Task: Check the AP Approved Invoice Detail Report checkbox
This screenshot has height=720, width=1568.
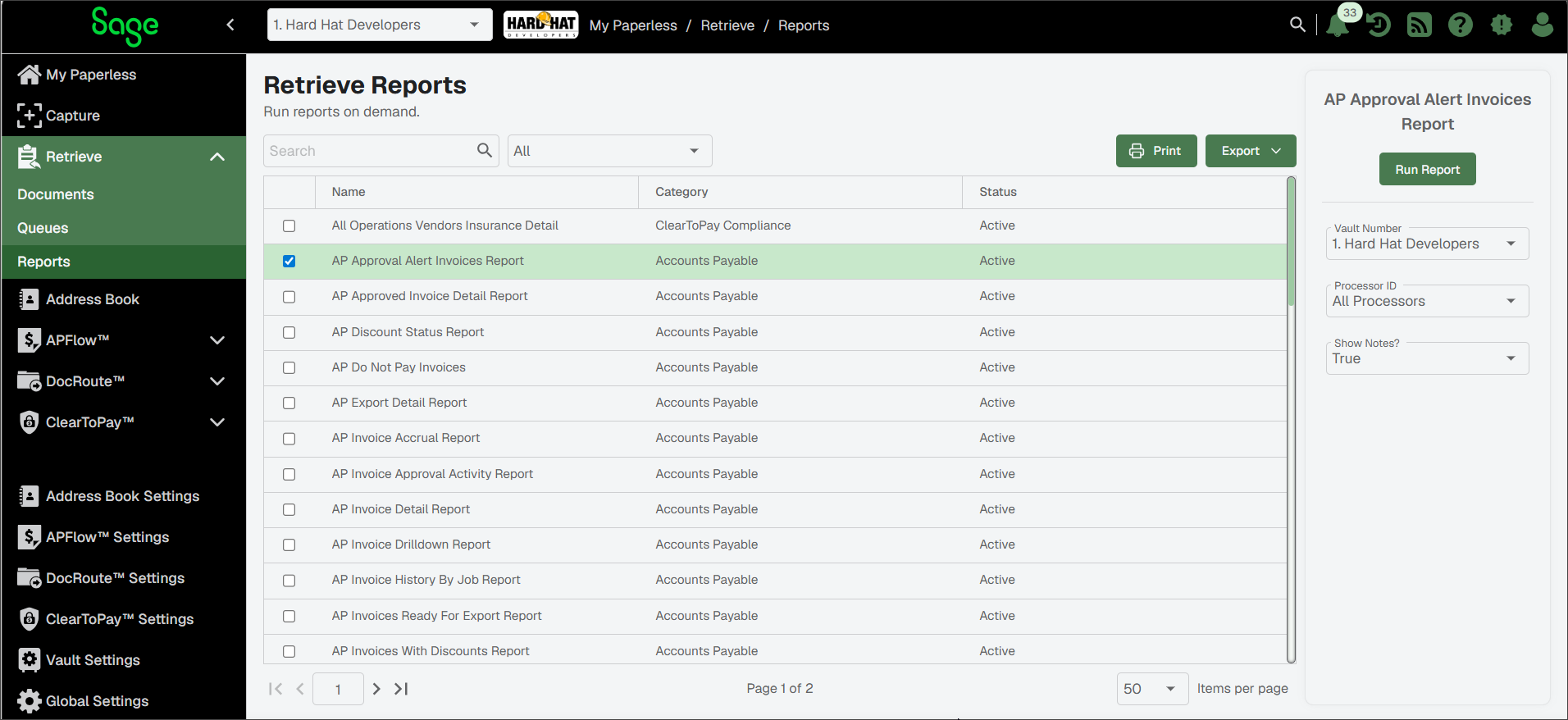Action: click(x=289, y=297)
